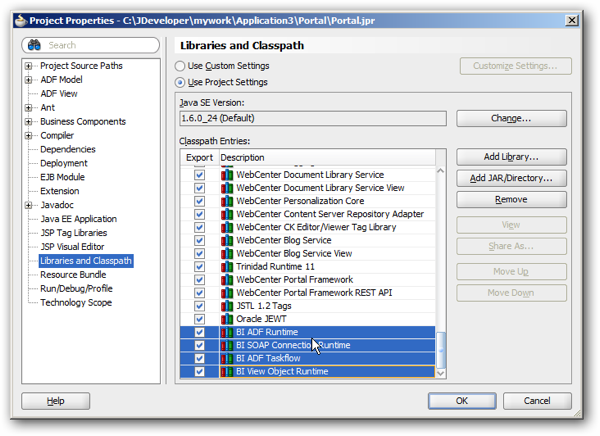Select the WebCenter Blog Service View row

(308, 253)
